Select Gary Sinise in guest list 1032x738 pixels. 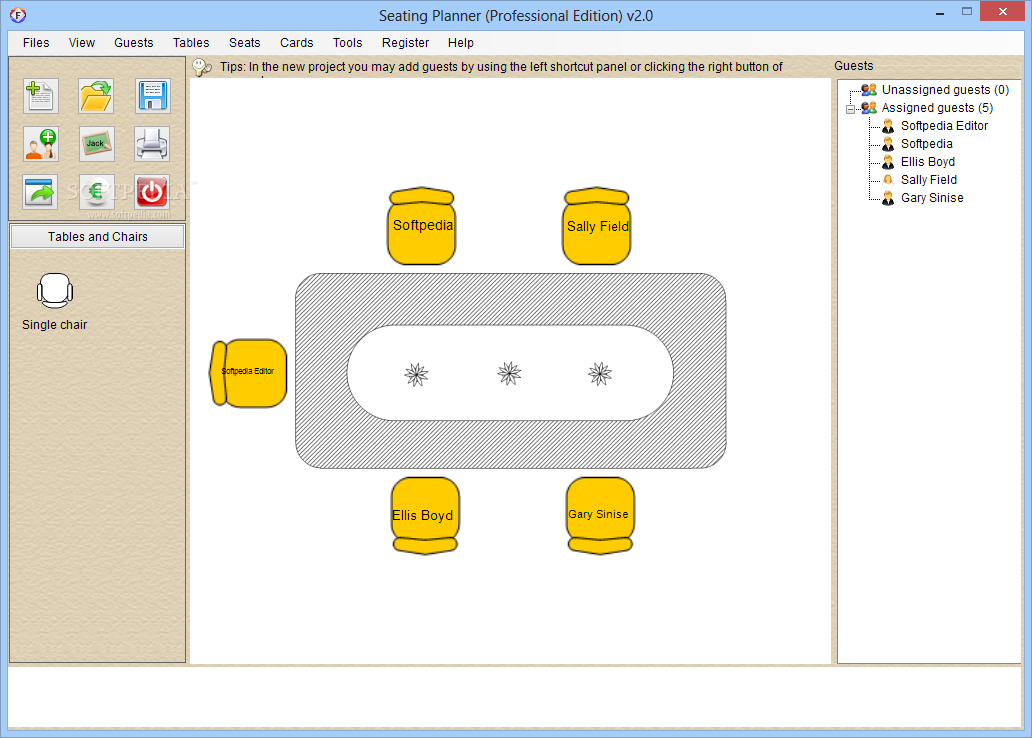click(932, 198)
